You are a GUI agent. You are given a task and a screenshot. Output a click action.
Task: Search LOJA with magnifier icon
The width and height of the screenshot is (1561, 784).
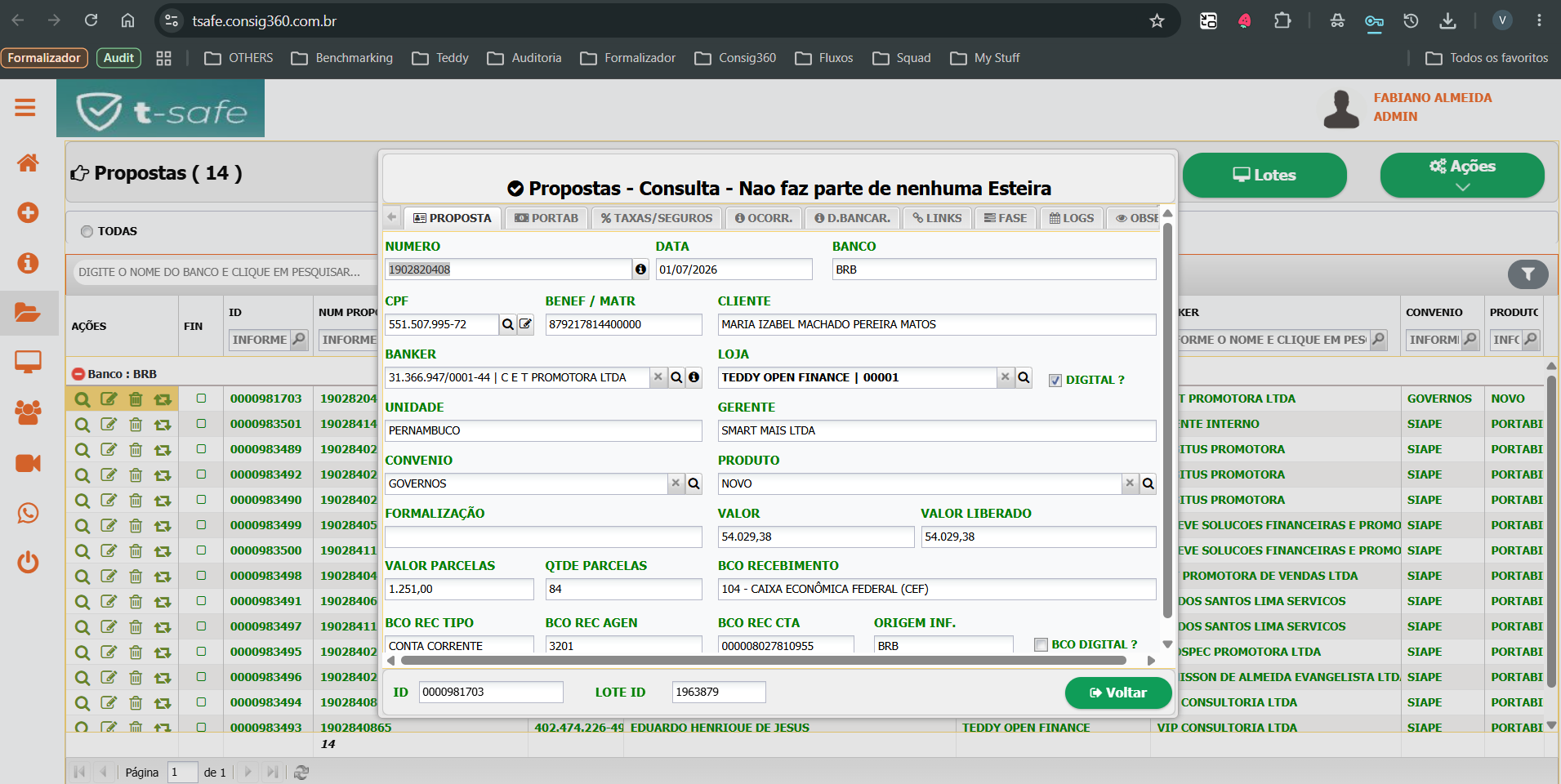(x=1024, y=377)
